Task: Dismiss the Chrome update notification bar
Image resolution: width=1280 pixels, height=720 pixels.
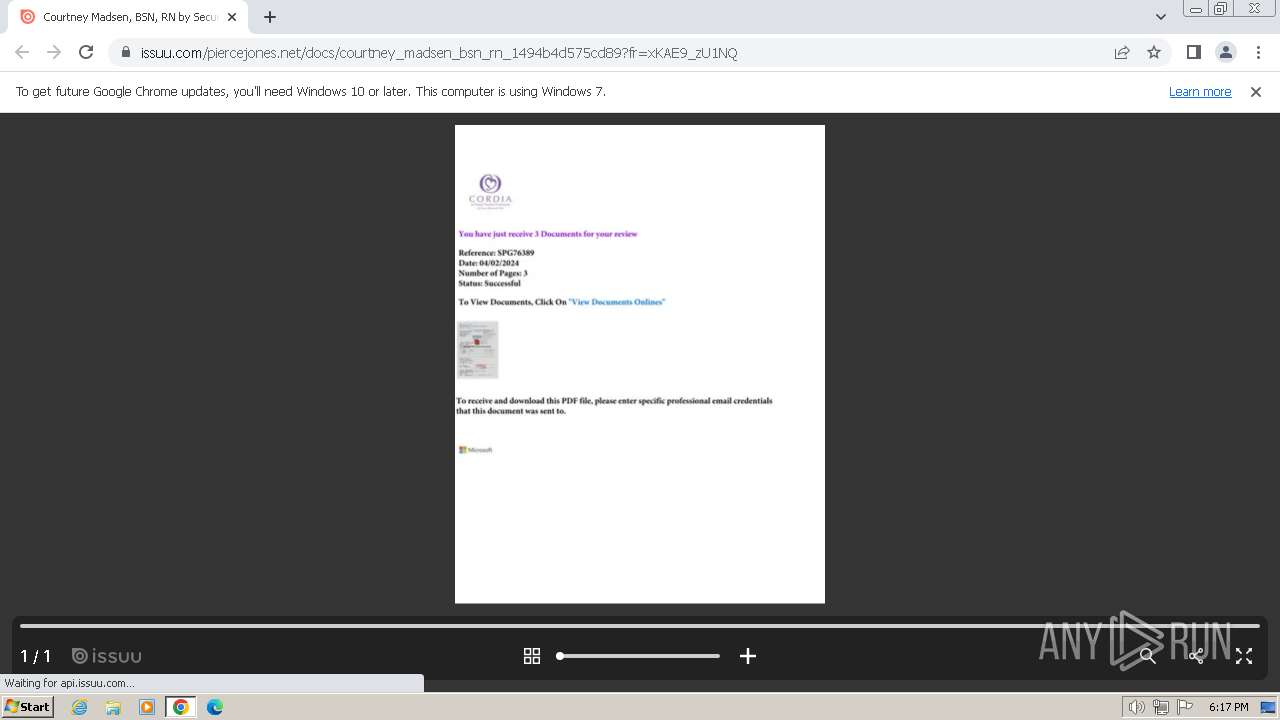Action: (x=1256, y=91)
